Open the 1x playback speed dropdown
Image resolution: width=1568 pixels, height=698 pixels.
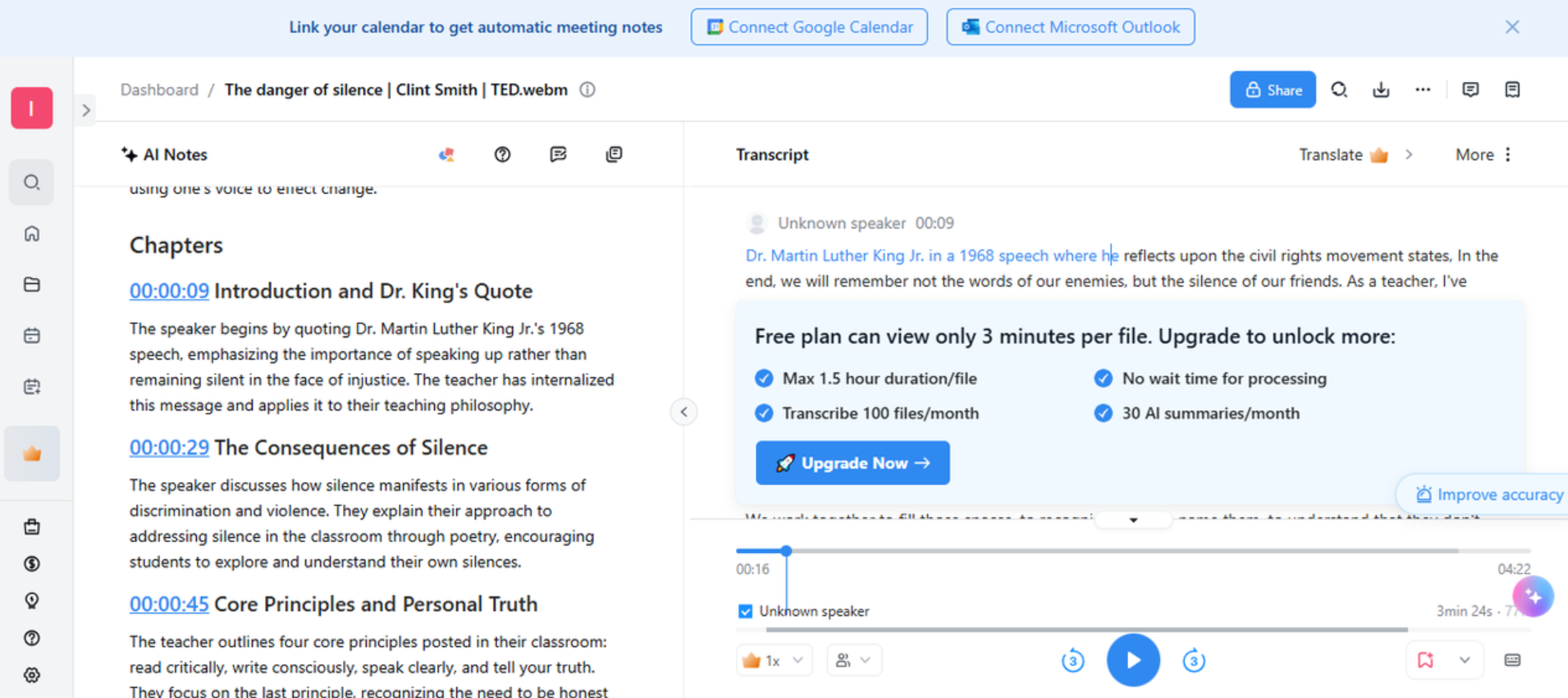pos(773,660)
